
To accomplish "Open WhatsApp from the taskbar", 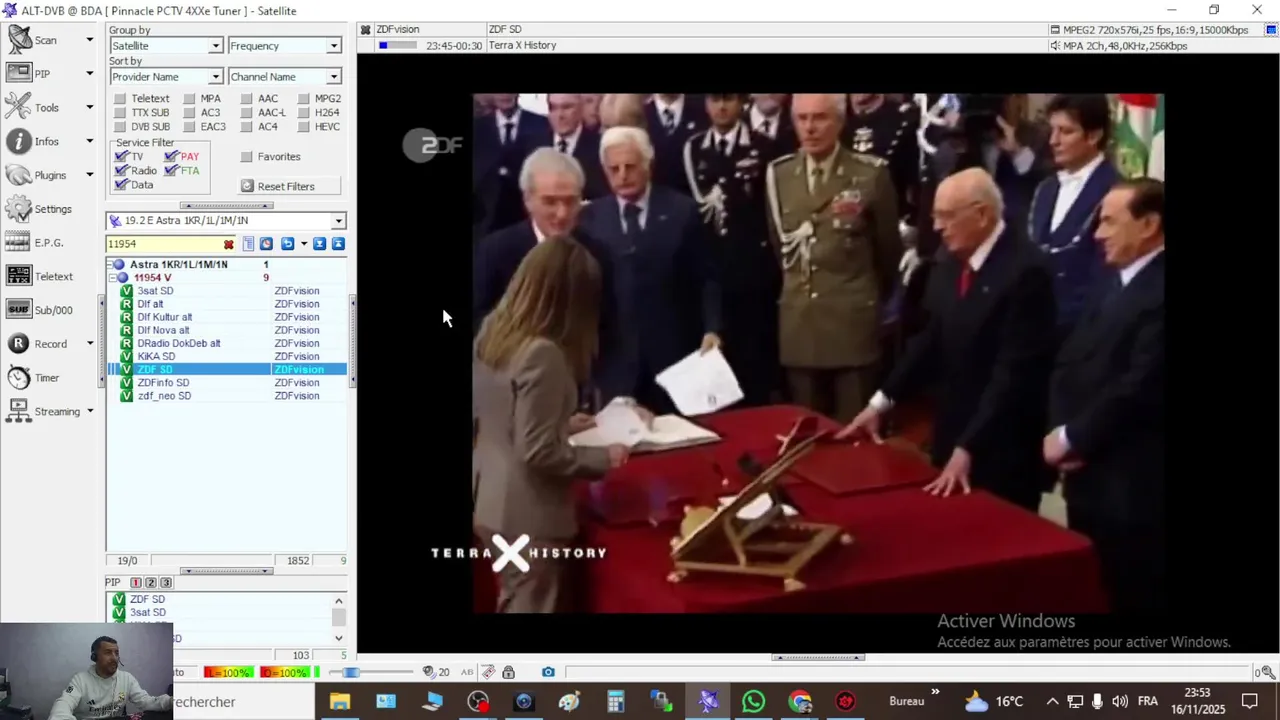I will (753, 701).
